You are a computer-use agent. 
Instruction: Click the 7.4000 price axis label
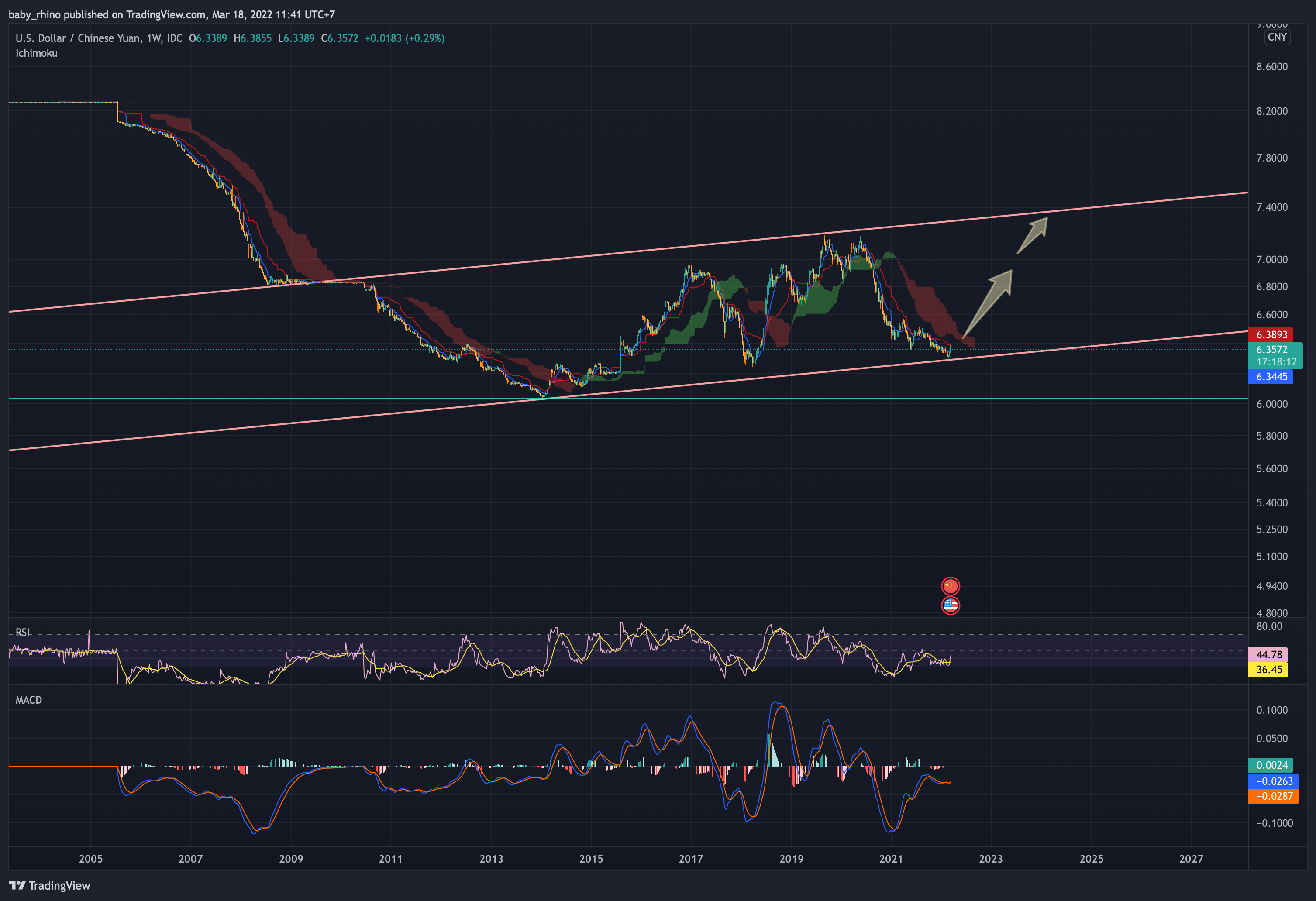[1272, 207]
